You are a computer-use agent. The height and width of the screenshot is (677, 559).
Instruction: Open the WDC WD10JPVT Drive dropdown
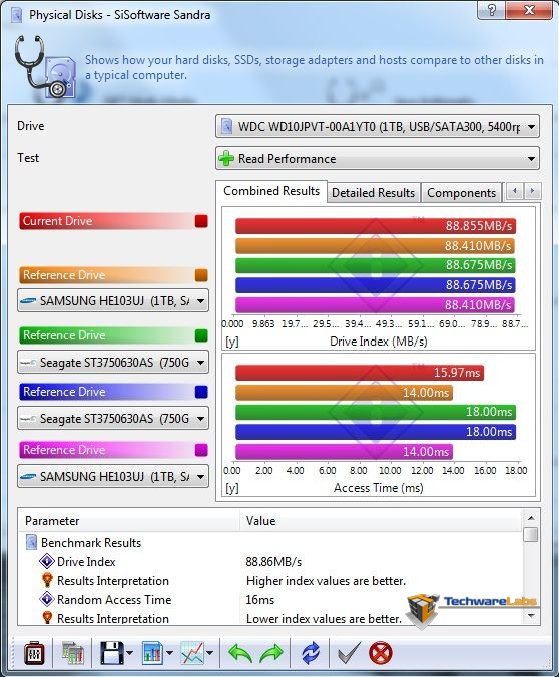(377, 127)
